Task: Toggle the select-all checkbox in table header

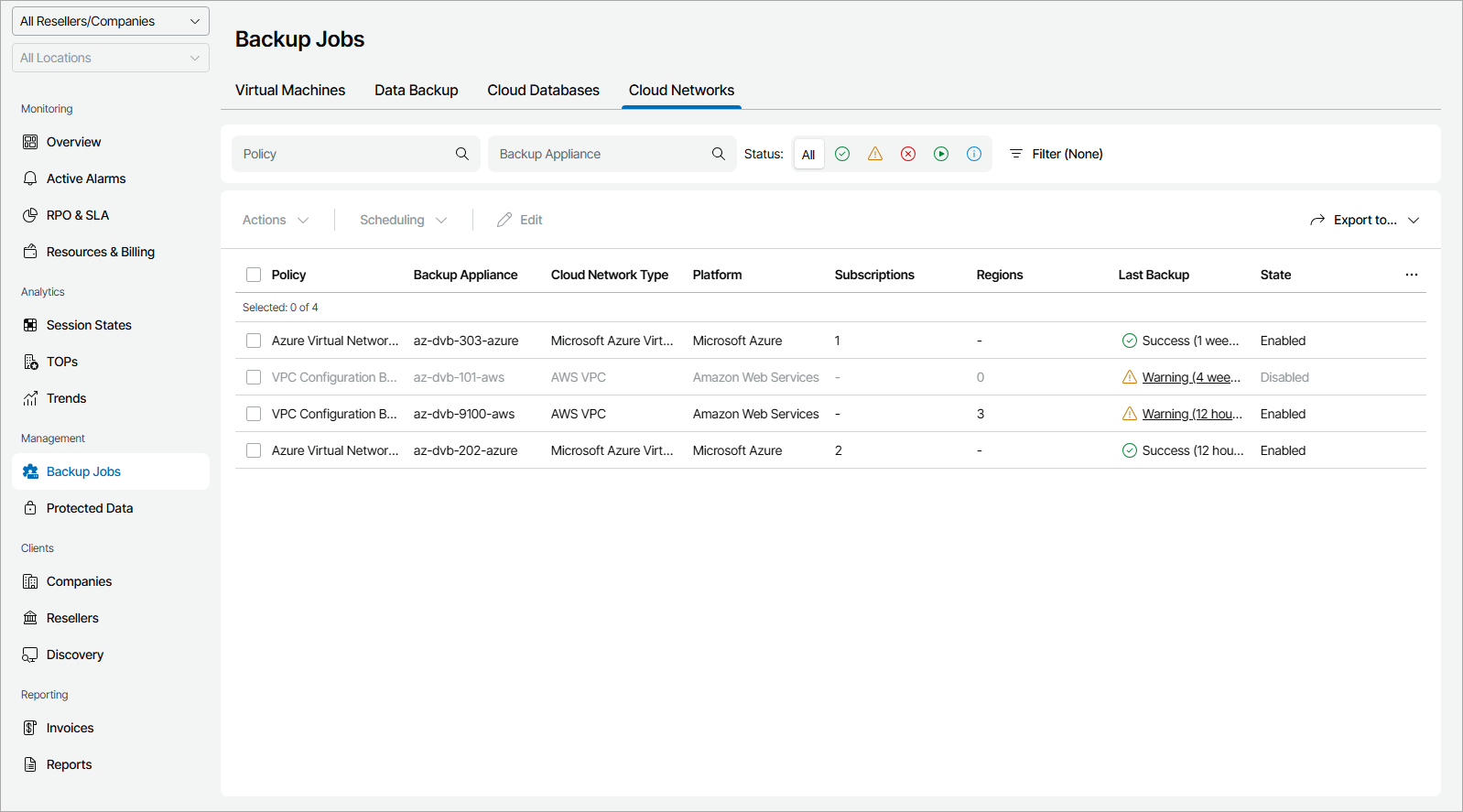Action: (x=254, y=275)
